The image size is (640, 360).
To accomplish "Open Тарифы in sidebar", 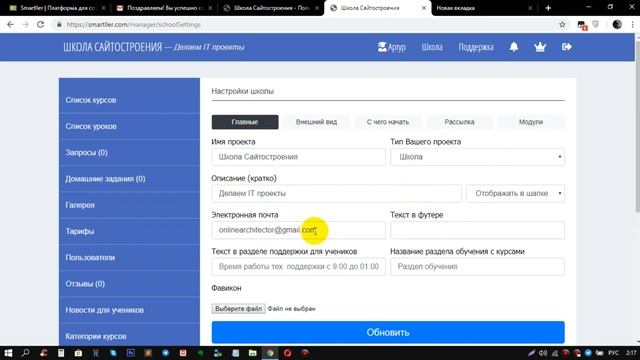I will [129, 231].
